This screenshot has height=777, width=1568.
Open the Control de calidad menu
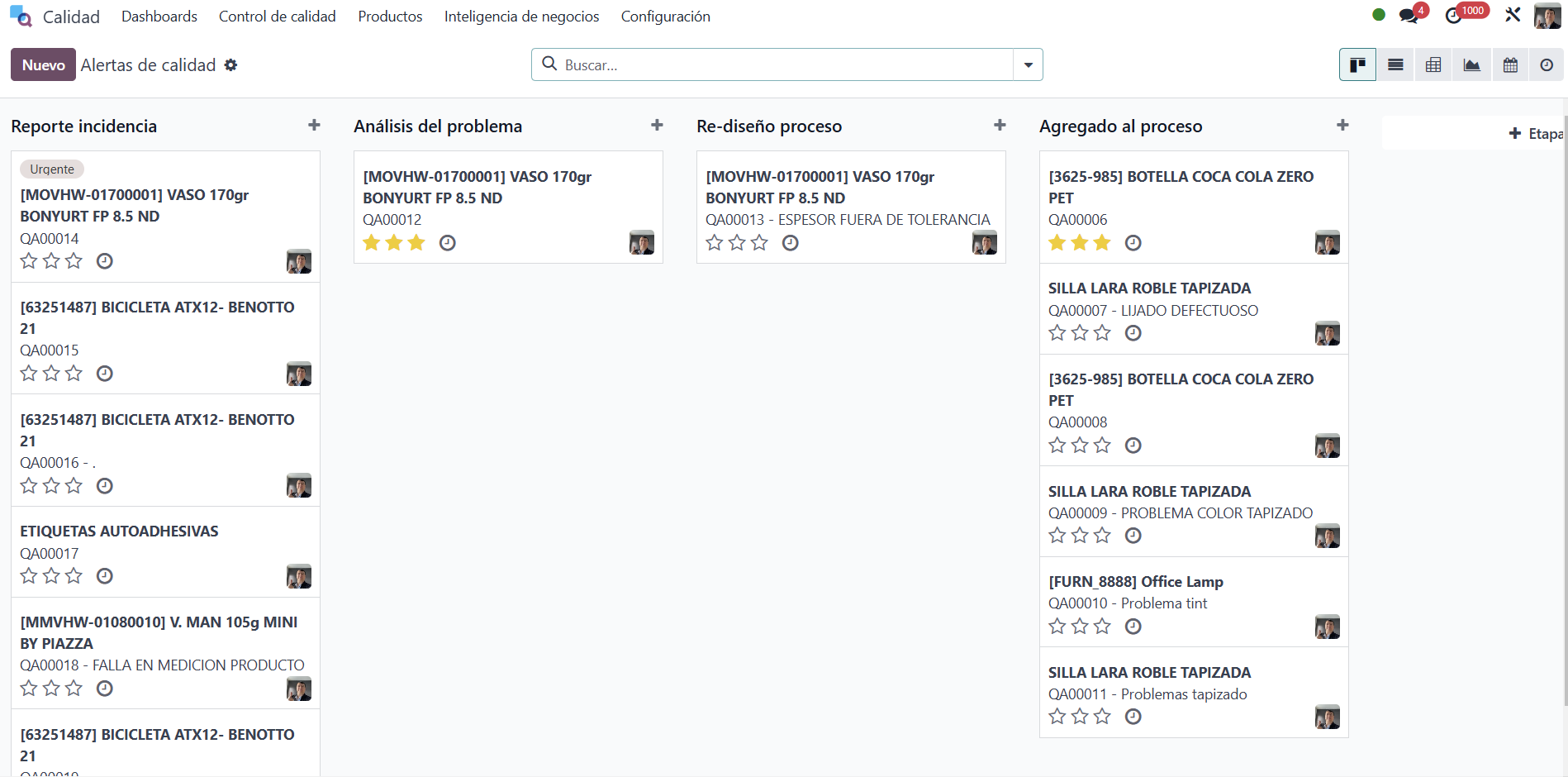(277, 17)
